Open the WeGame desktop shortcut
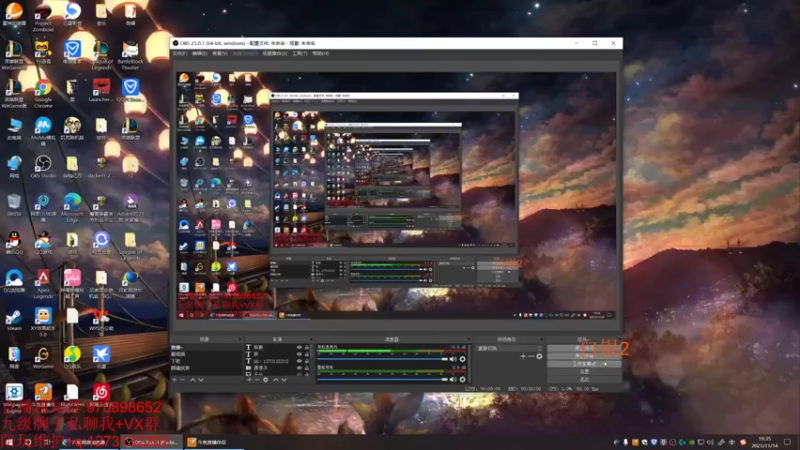This screenshot has width=800, height=450. click(43, 357)
